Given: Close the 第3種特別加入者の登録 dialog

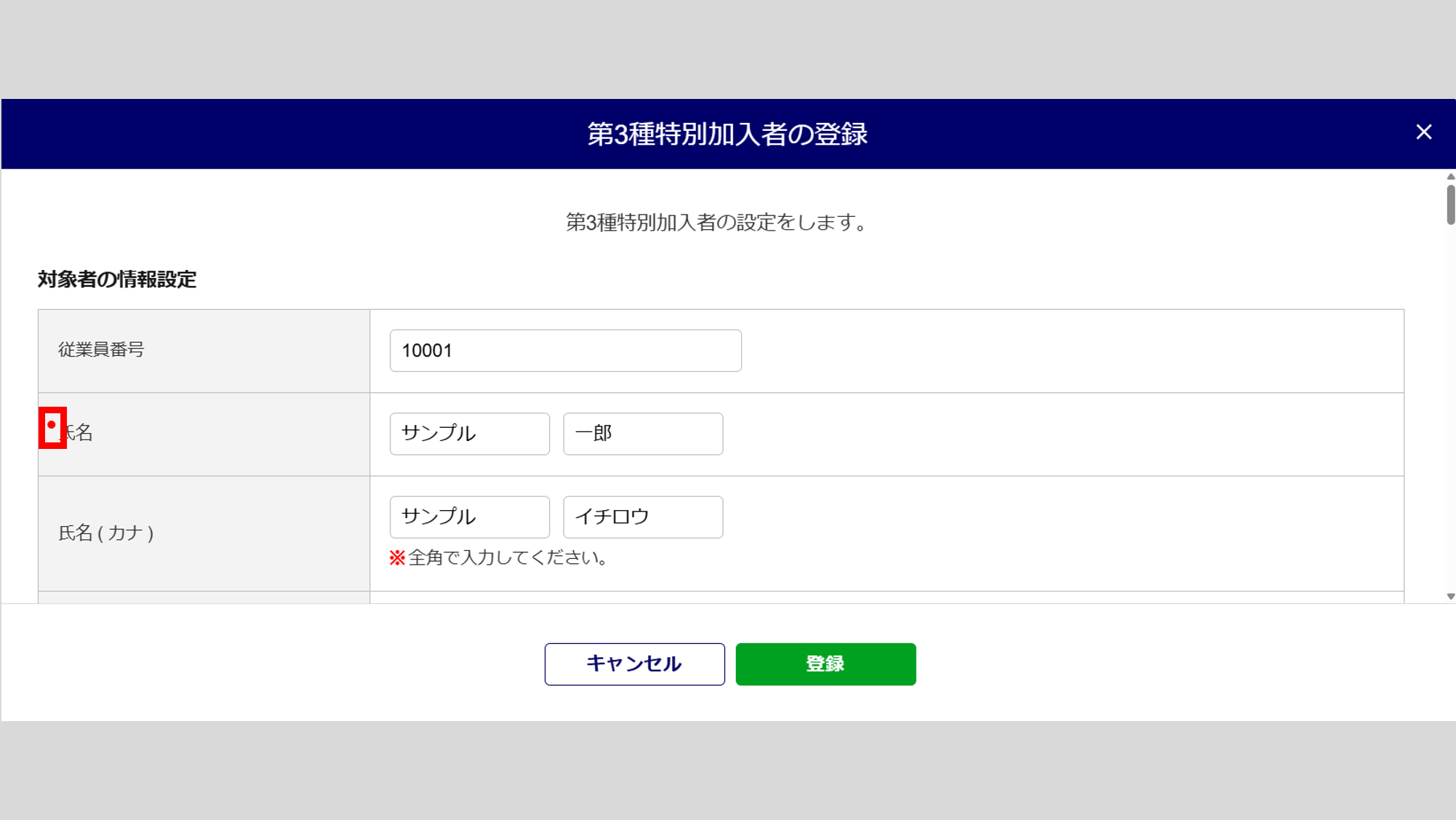Looking at the screenshot, I should coord(1423,132).
